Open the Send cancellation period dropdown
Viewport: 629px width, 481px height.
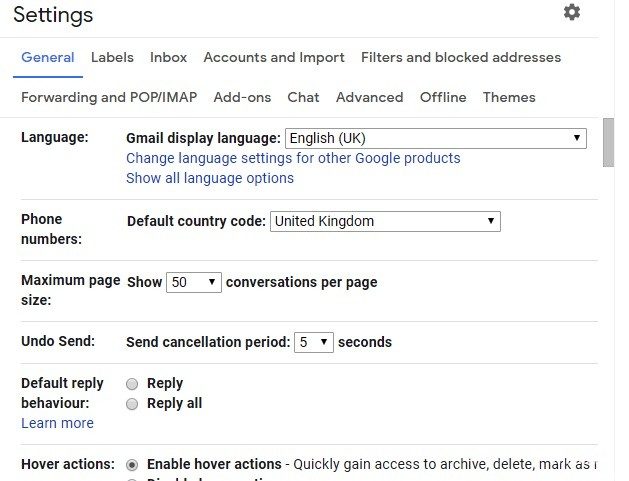(314, 343)
